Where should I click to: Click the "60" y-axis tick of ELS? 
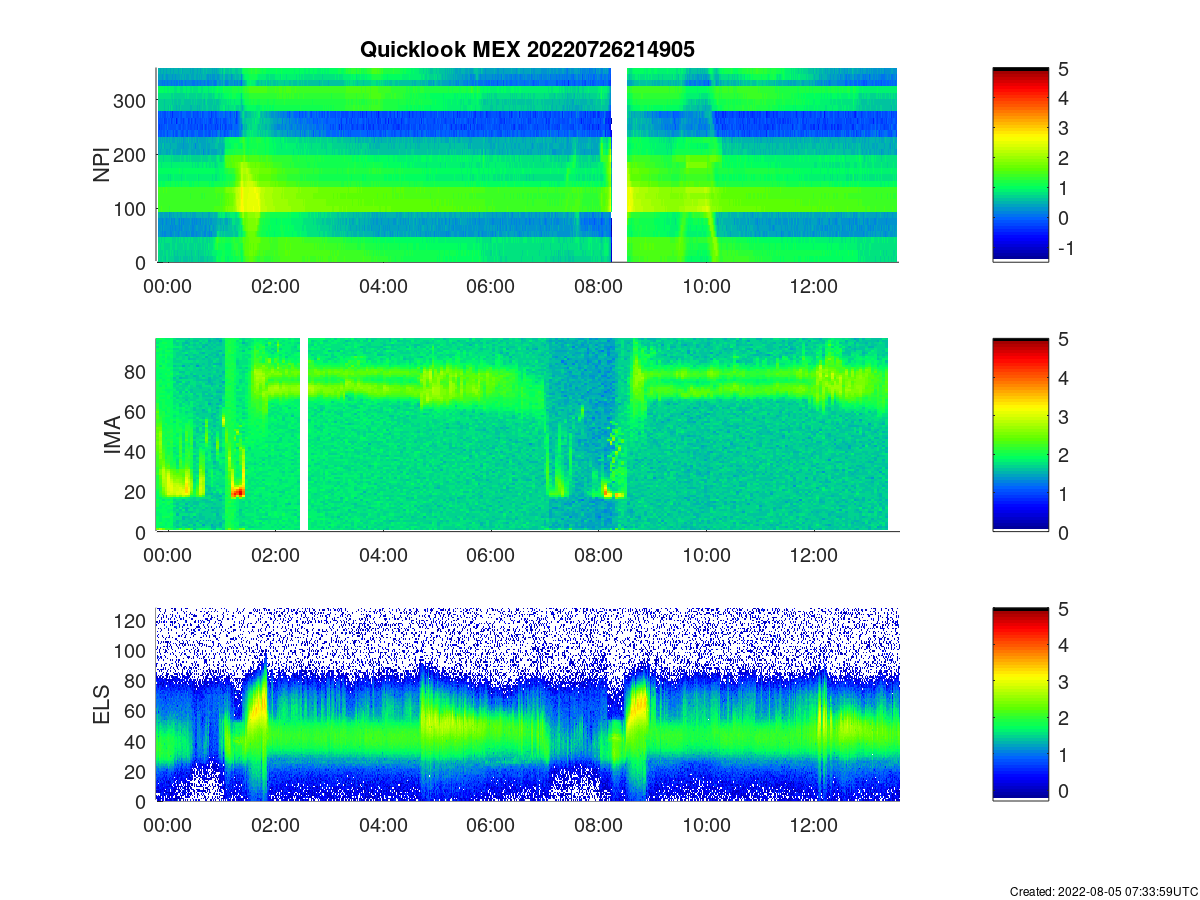137,711
